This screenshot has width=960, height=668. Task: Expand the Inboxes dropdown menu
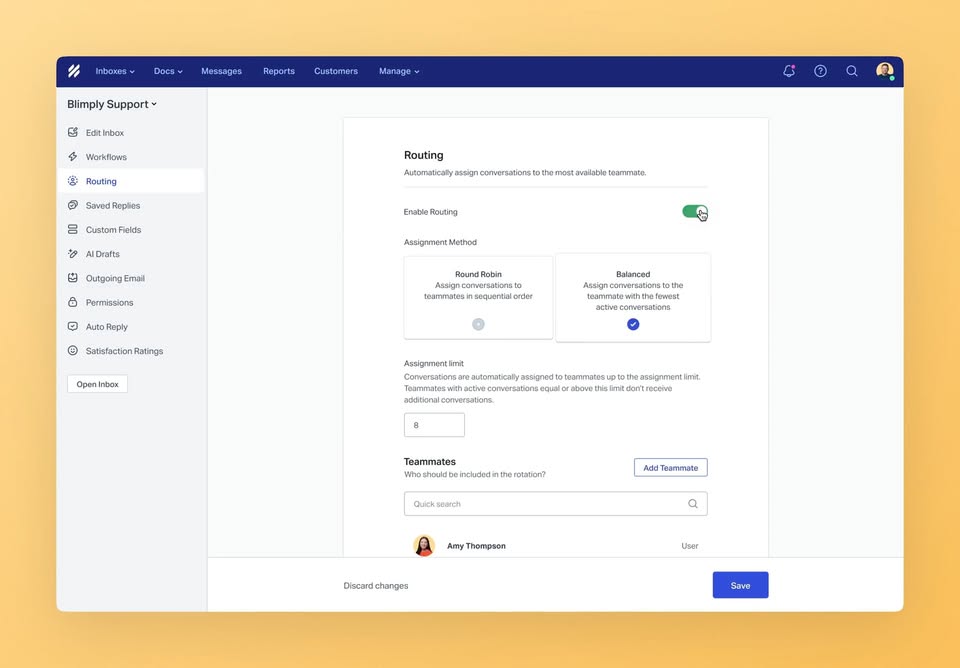click(x=115, y=71)
